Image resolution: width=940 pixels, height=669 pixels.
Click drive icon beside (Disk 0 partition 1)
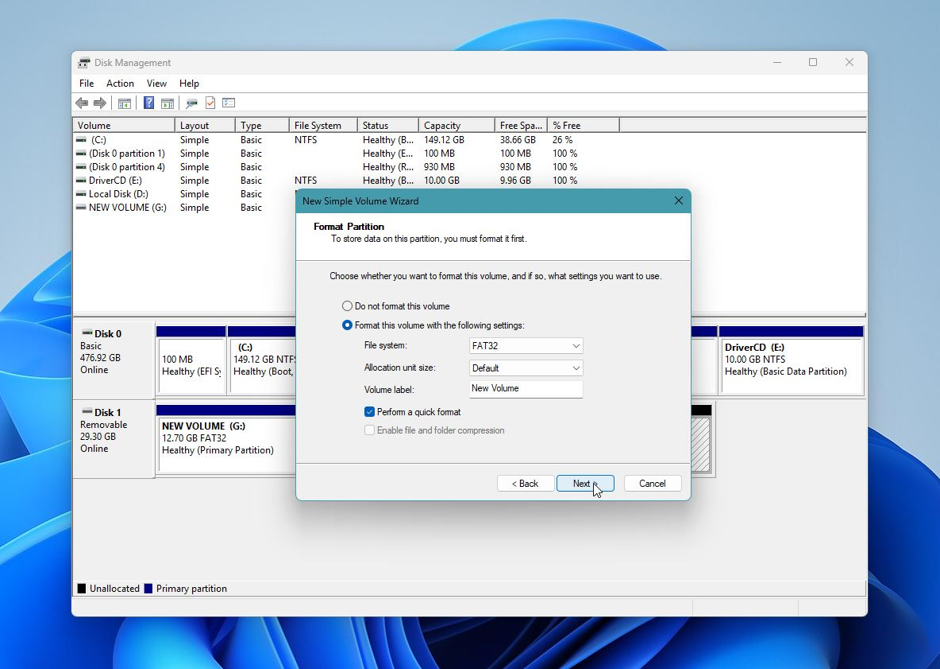click(81, 153)
